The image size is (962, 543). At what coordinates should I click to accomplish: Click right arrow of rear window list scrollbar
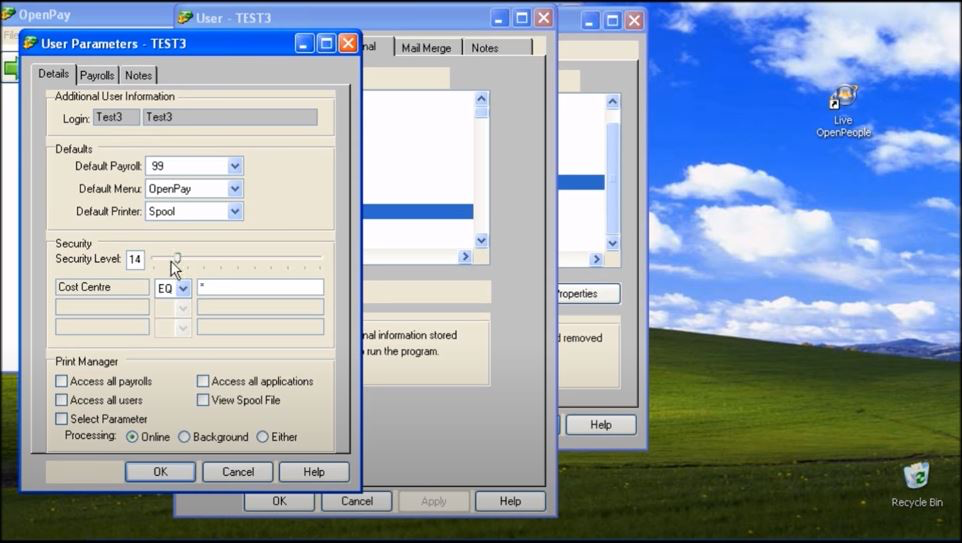click(596, 260)
